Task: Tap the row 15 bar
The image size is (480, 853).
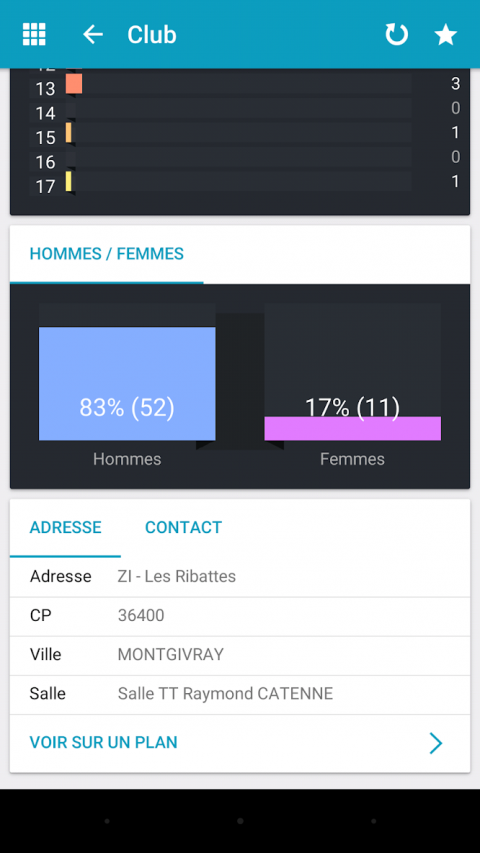Action: 69,133
